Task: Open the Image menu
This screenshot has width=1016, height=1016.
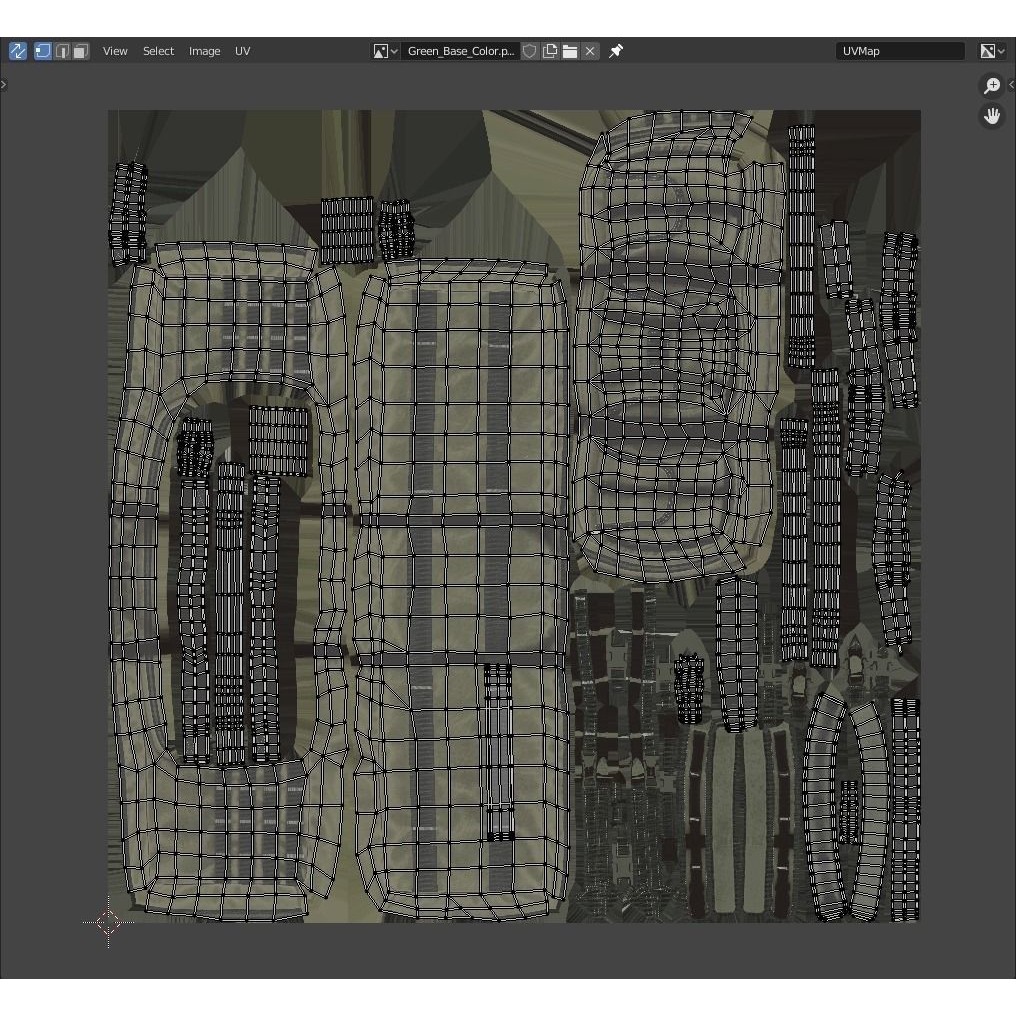Action: click(x=204, y=51)
